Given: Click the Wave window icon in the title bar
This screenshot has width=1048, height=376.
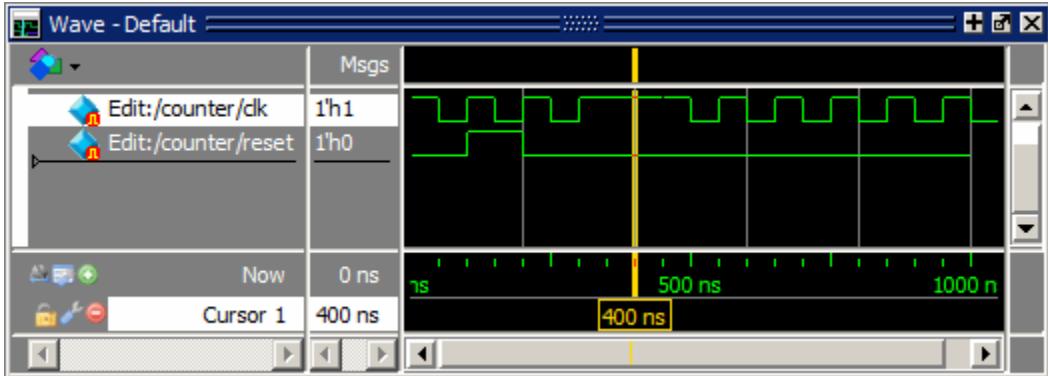Looking at the screenshot, I should 27,25.
